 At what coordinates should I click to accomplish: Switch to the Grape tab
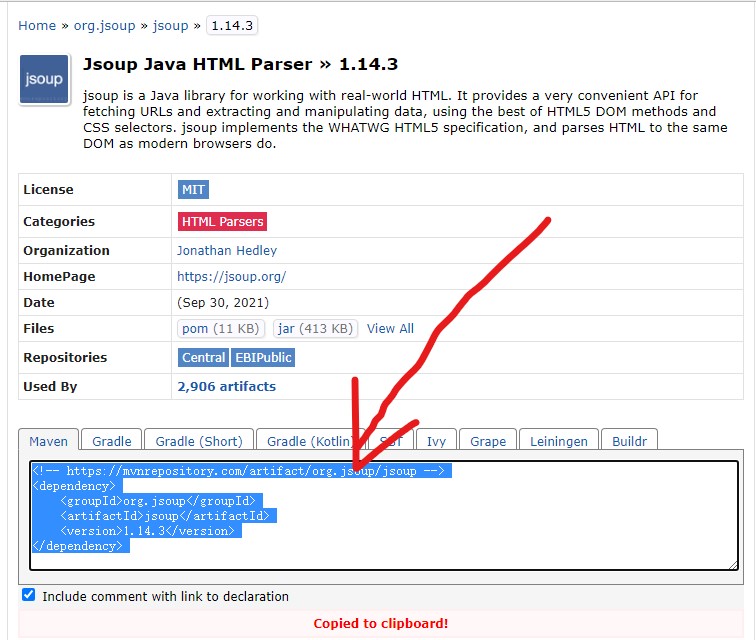tap(488, 440)
